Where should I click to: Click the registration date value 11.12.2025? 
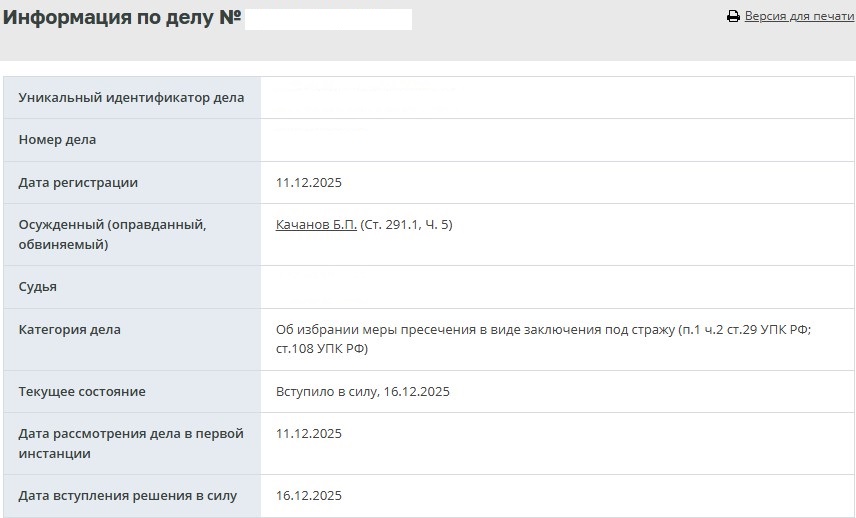pos(309,183)
